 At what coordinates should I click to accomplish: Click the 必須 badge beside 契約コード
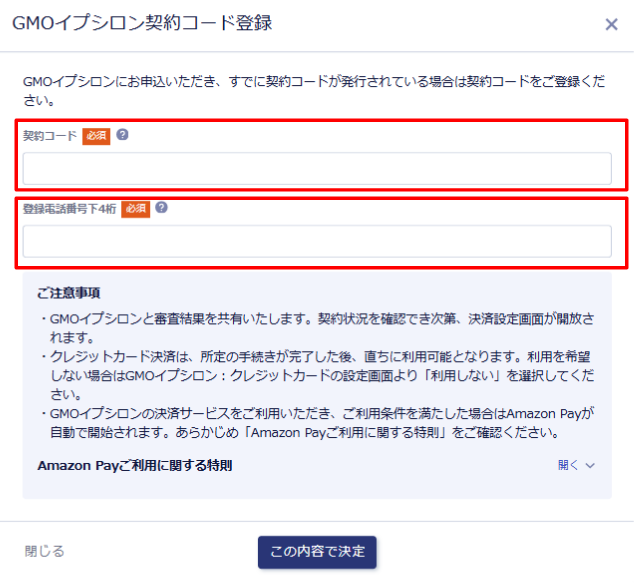[x=96, y=136]
